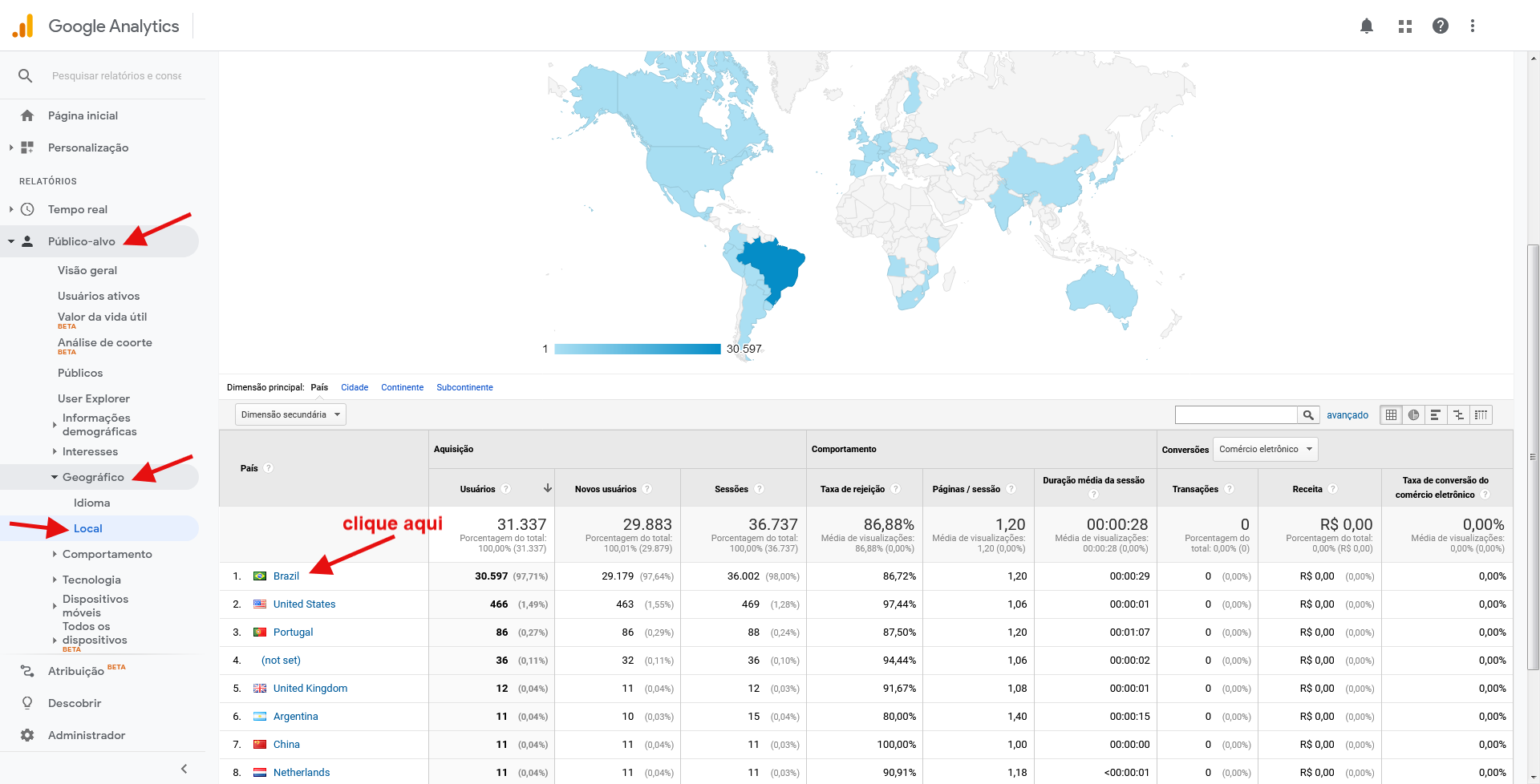Image resolution: width=1540 pixels, height=784 pixels.
Task: Click the Público-alvo person icon
Action: coord(27,241)
